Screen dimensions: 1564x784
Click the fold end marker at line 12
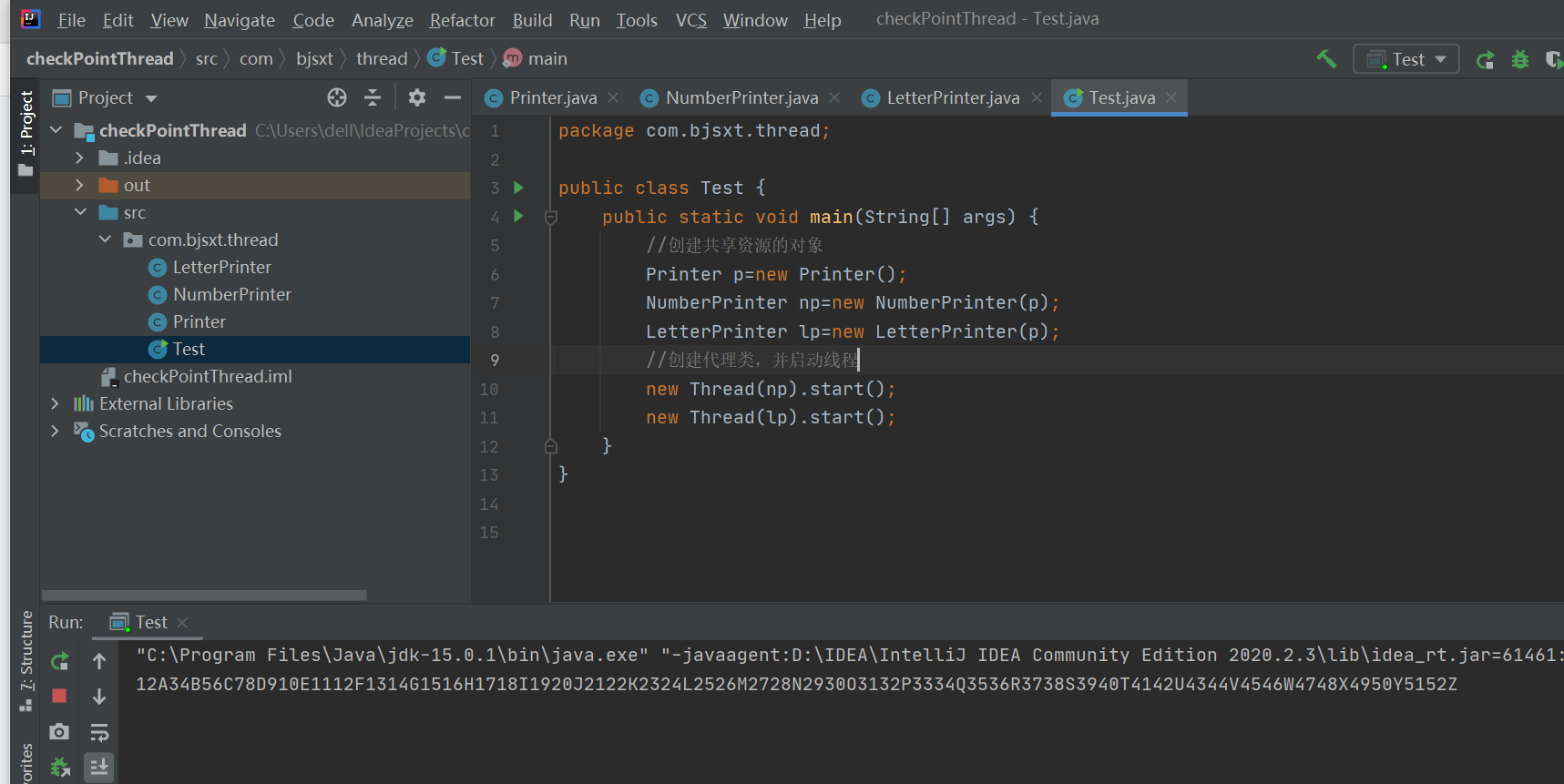550,446
